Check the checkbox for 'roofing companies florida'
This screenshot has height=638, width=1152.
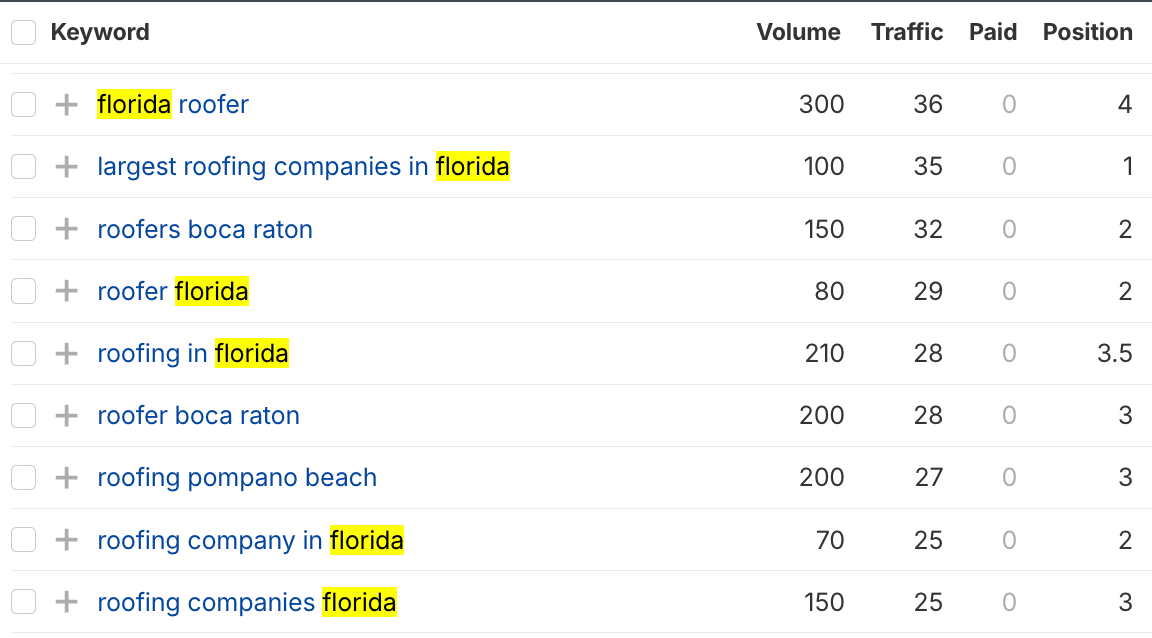tap(23, 602)
